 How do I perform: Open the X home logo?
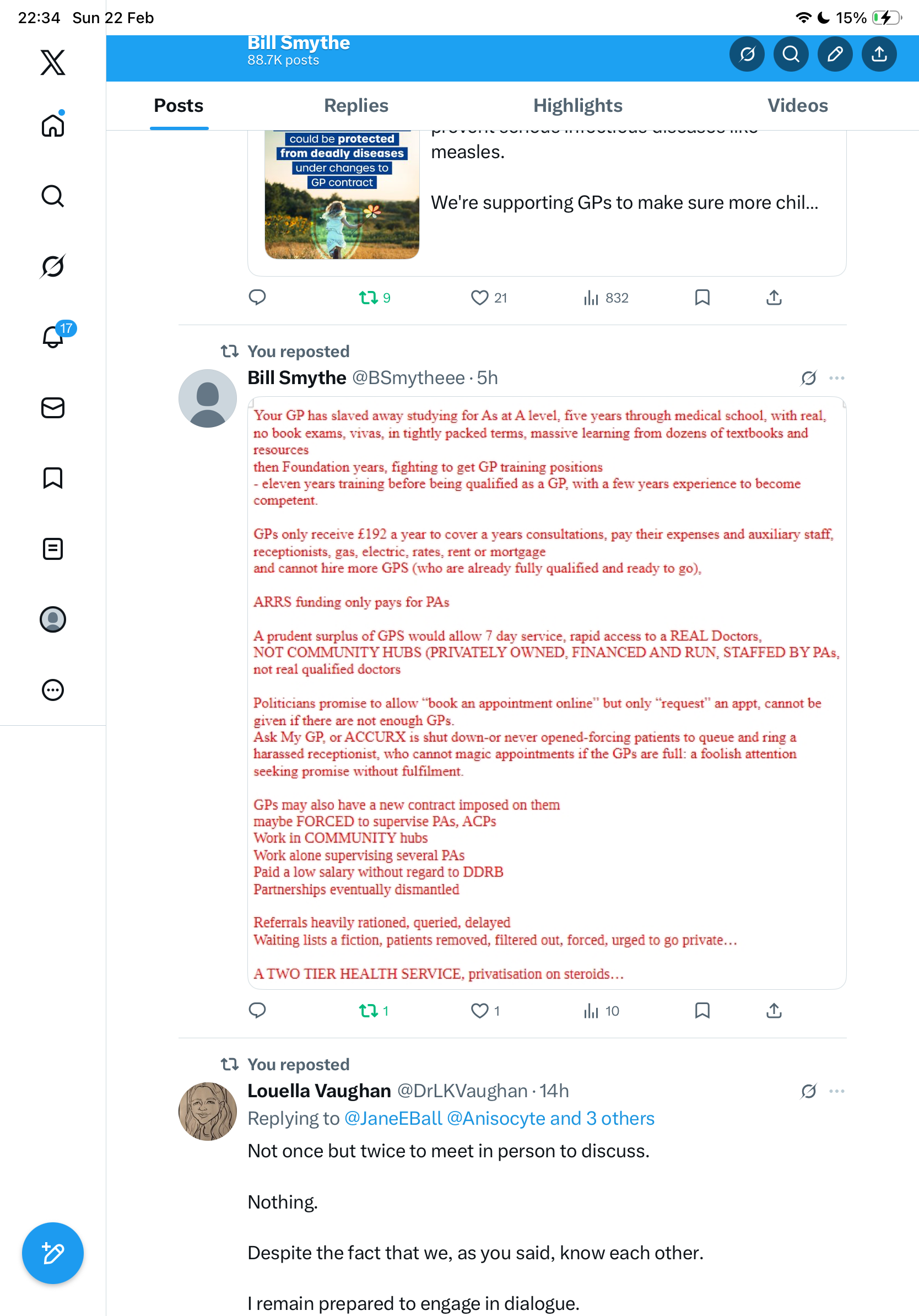click(53, 62)
